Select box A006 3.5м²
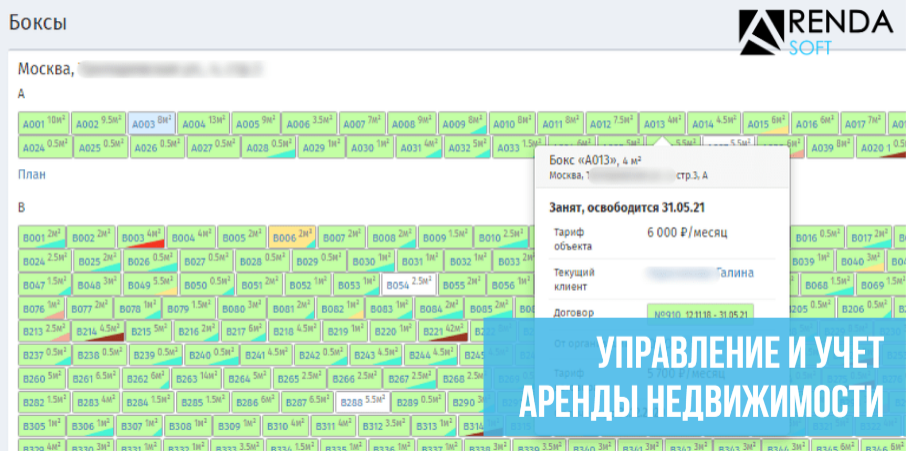This screenshot has height=451, width=906. 308,123
